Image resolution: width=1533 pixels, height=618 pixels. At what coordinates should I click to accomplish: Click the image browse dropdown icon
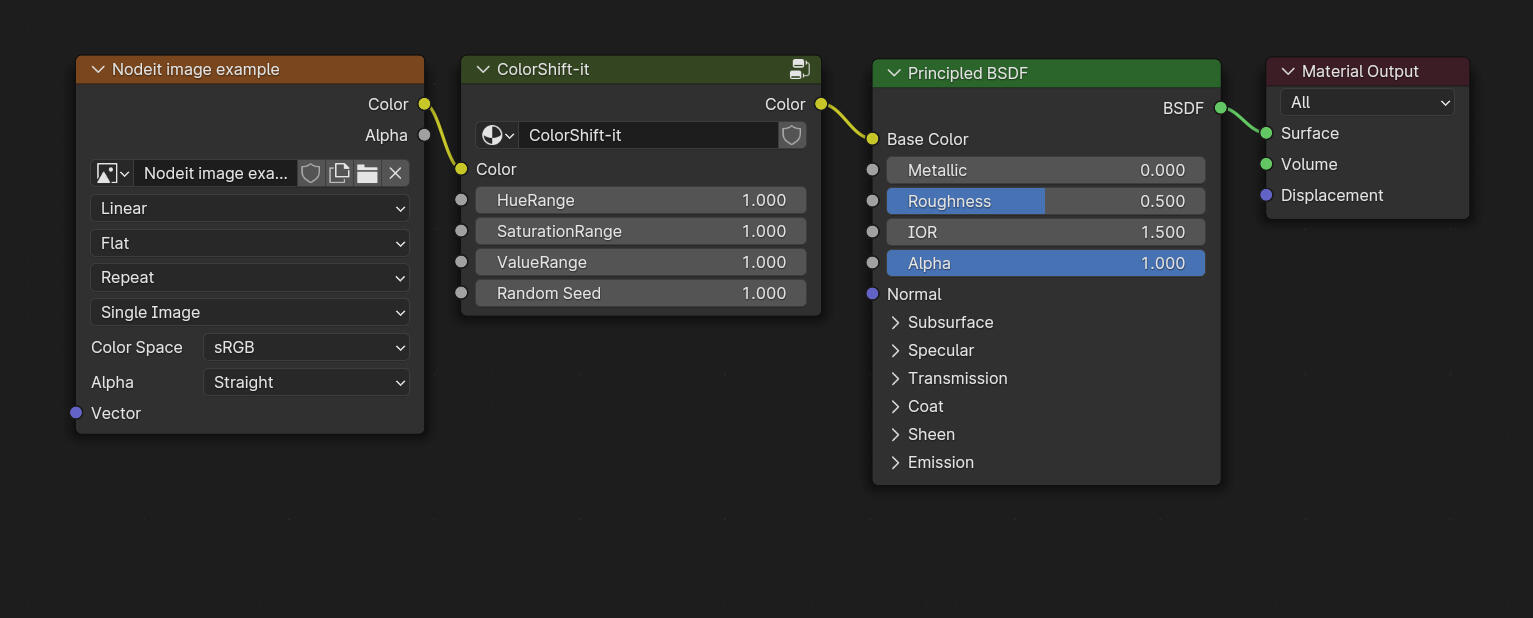(x=112, y=173)
